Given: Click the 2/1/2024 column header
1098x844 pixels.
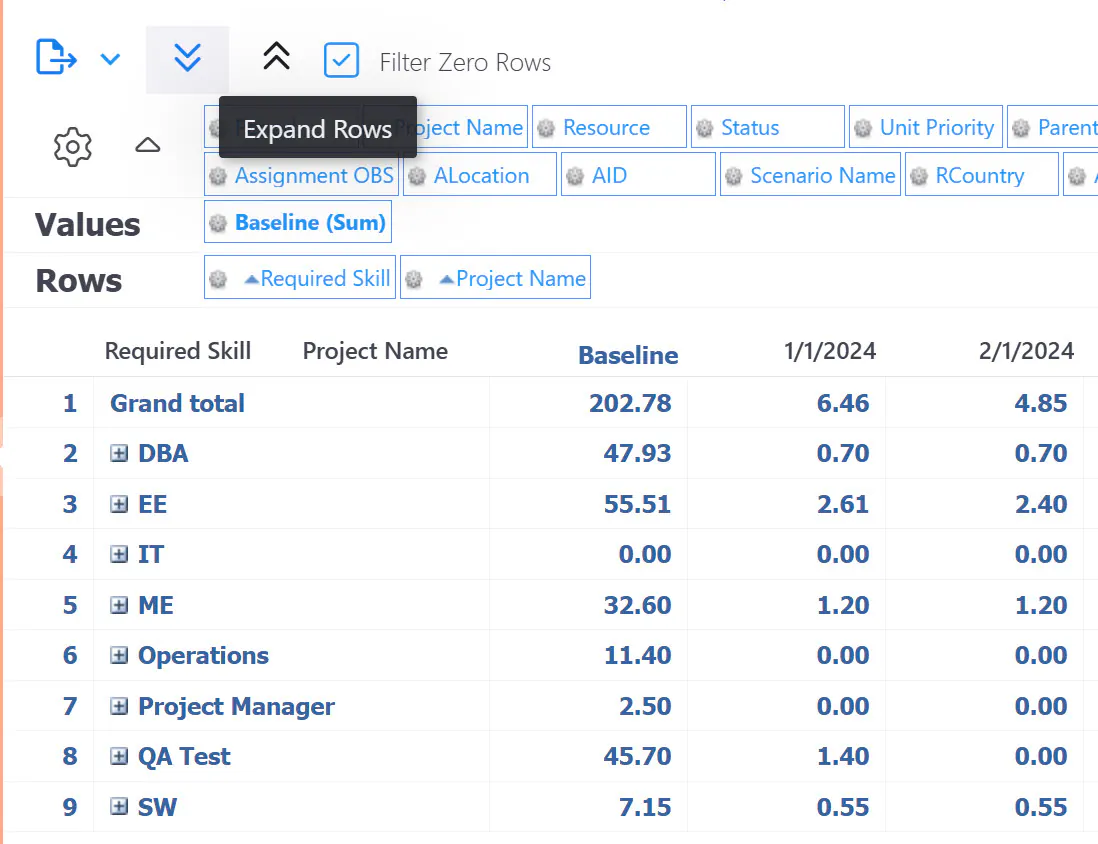Looking at the screenshot, I should pyautogui.click(x=1027, y=351).
